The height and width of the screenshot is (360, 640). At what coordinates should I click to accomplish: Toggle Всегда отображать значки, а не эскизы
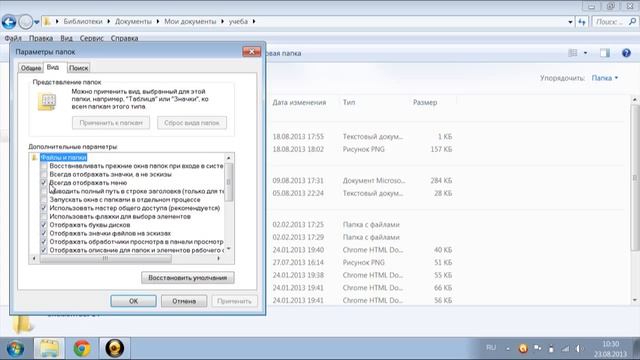(x=44, y=174)
